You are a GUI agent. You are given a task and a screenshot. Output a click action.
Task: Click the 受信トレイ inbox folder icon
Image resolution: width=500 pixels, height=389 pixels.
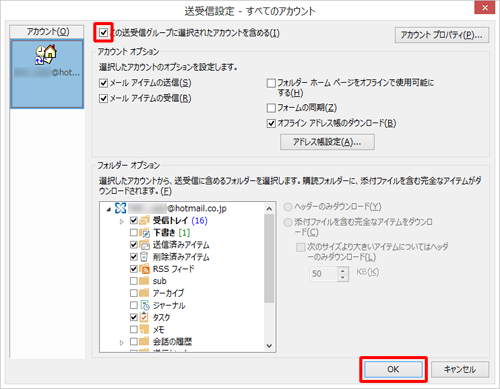pyautogui.click(x=145, y=220)
